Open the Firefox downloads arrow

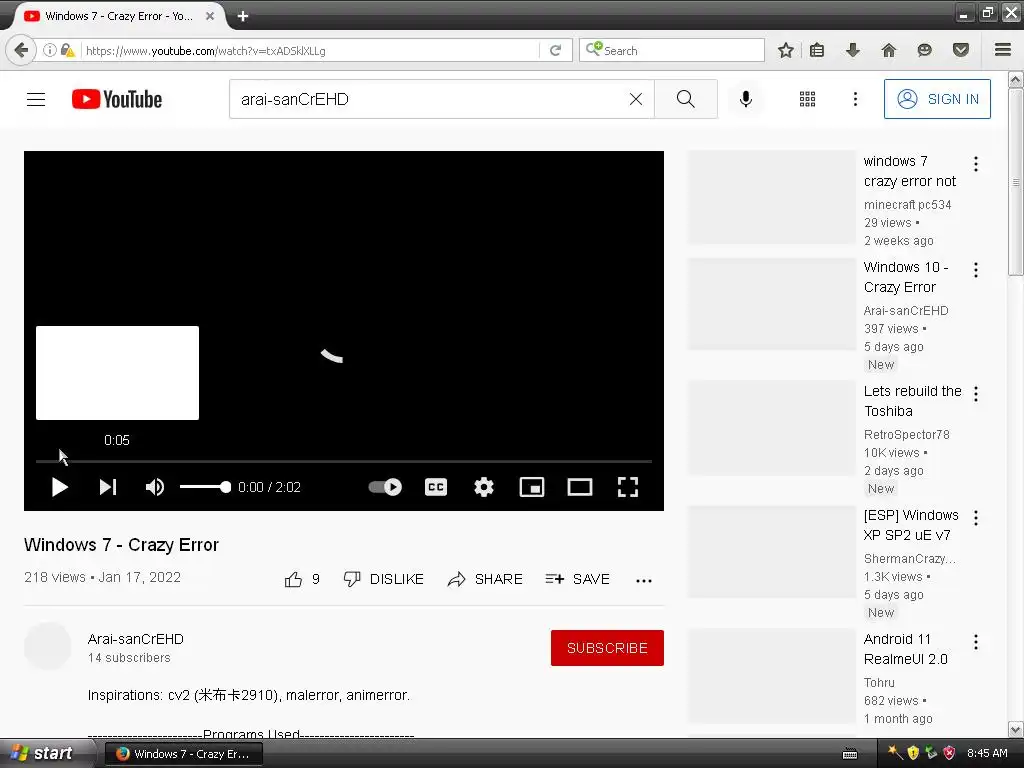point(852,50)
